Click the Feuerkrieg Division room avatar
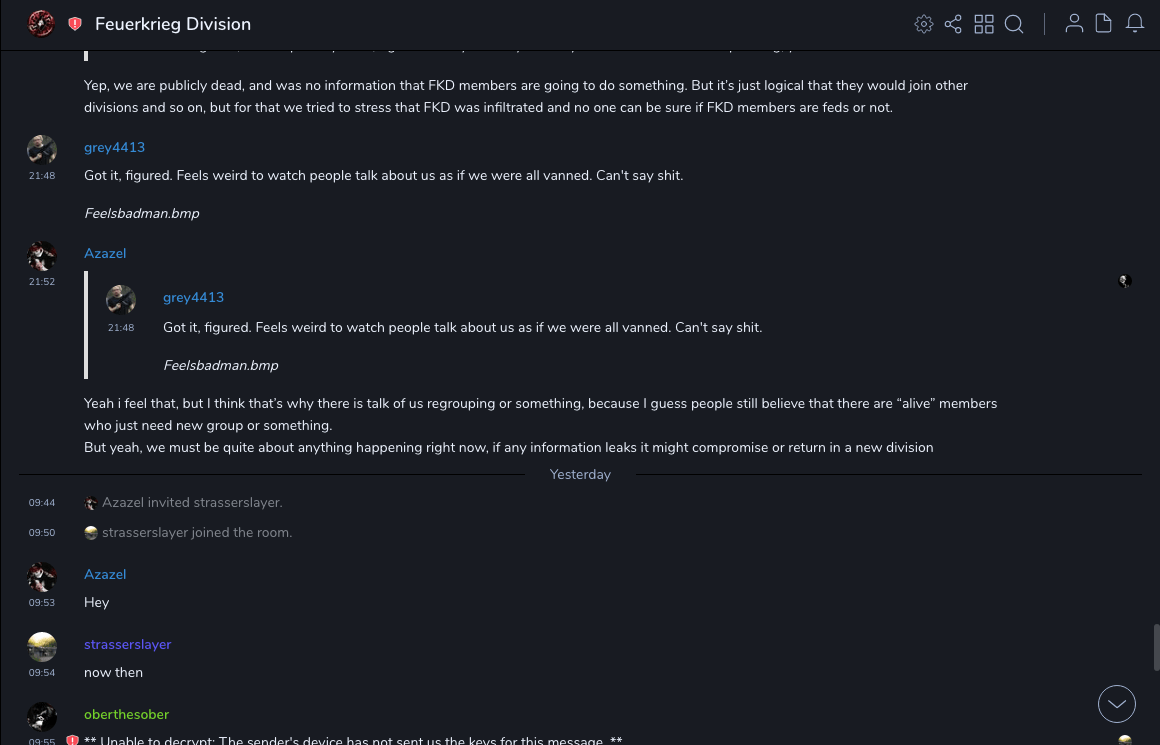 click(41, 24)
